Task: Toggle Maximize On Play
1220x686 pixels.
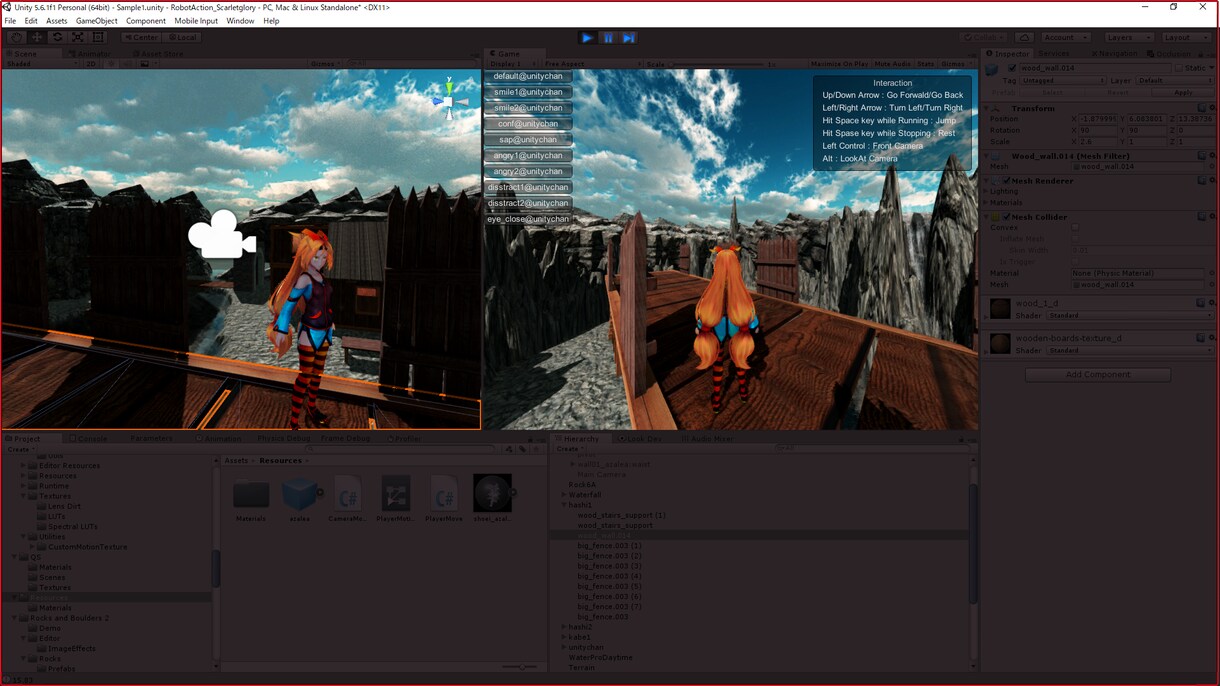Action: pyautogui.click(x=840, y=64)
